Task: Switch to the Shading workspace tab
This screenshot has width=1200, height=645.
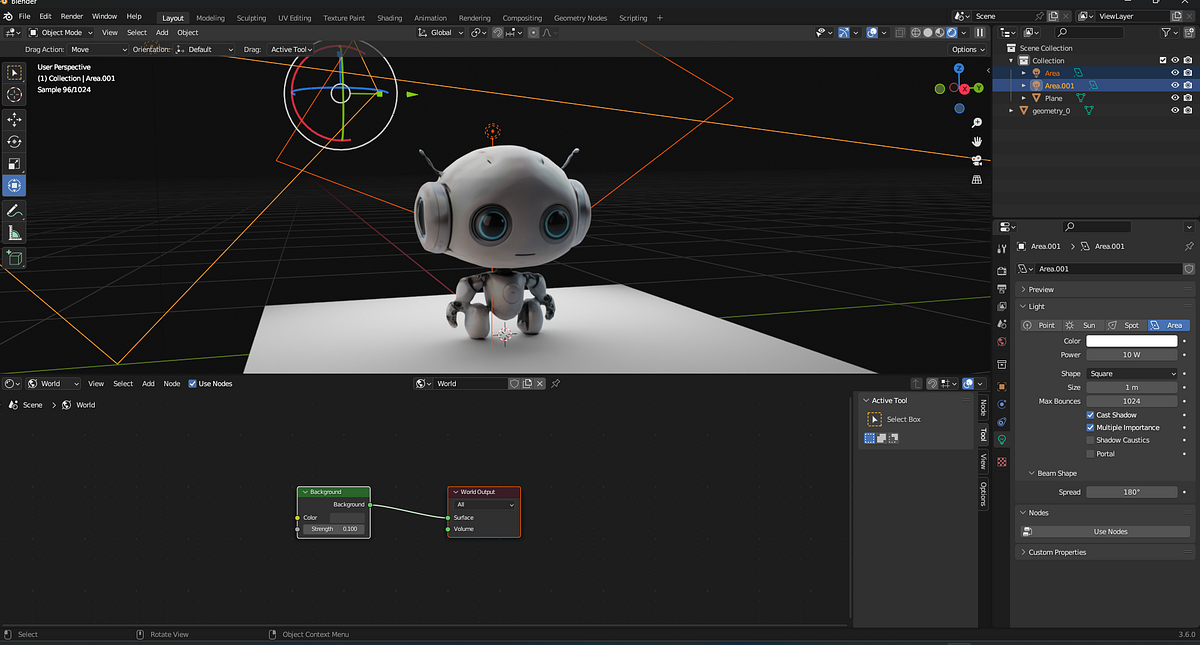Action: tap(389, 17)
